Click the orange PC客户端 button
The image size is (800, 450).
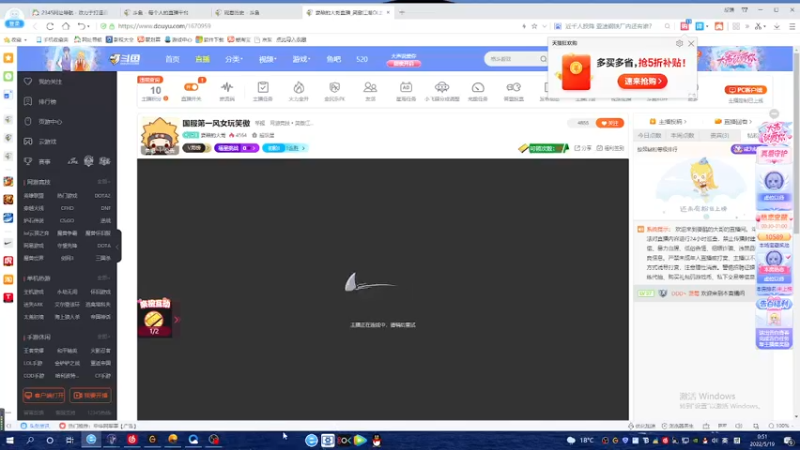pyautogui.click(x=745, y=90)
